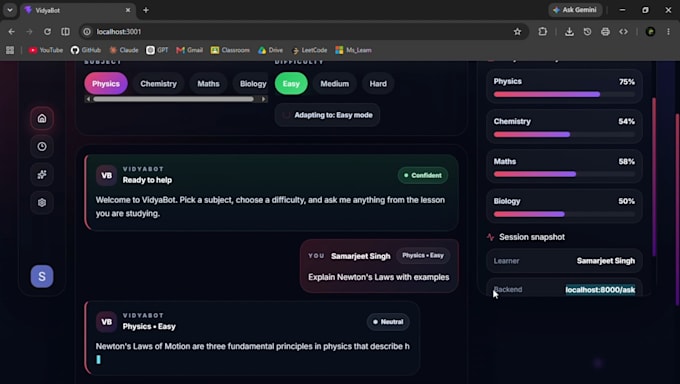Open the history clock icon in the sidebar
680x384 pixels.
click(x=42, y=146)
